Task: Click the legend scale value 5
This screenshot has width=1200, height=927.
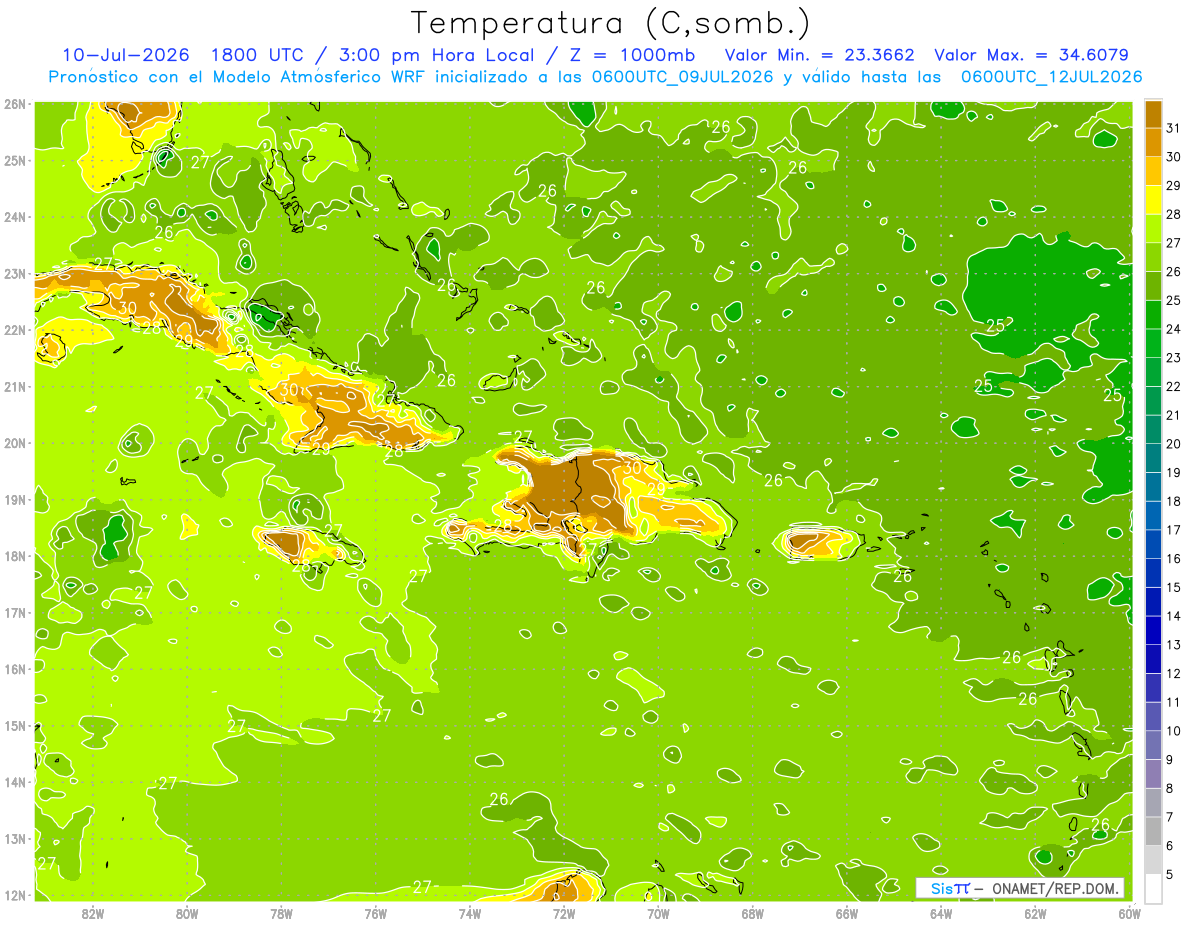Action: 1170,874
